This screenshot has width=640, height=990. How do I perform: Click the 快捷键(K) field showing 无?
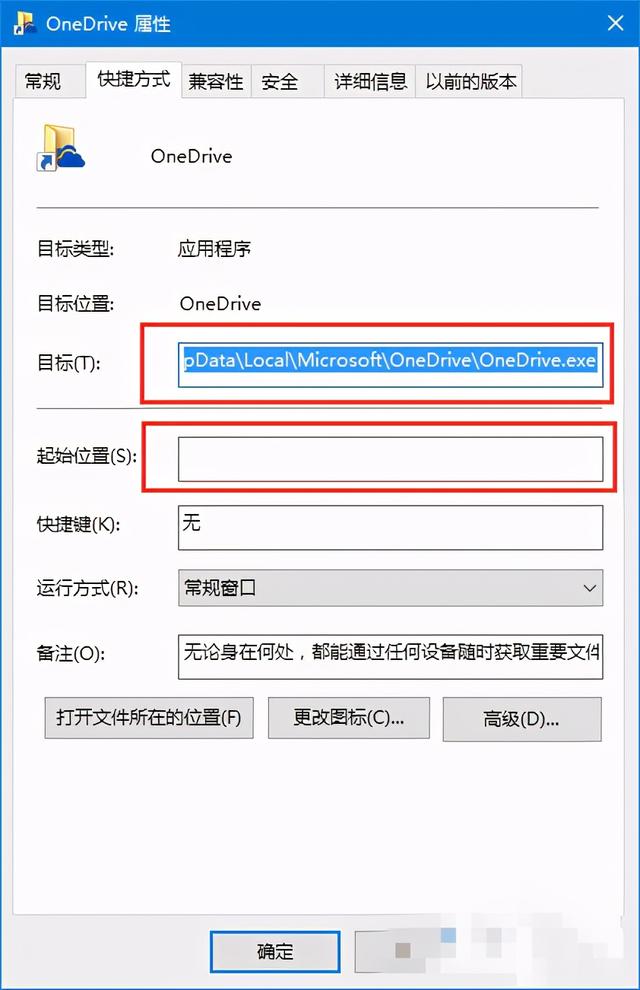tap(390, 527)
